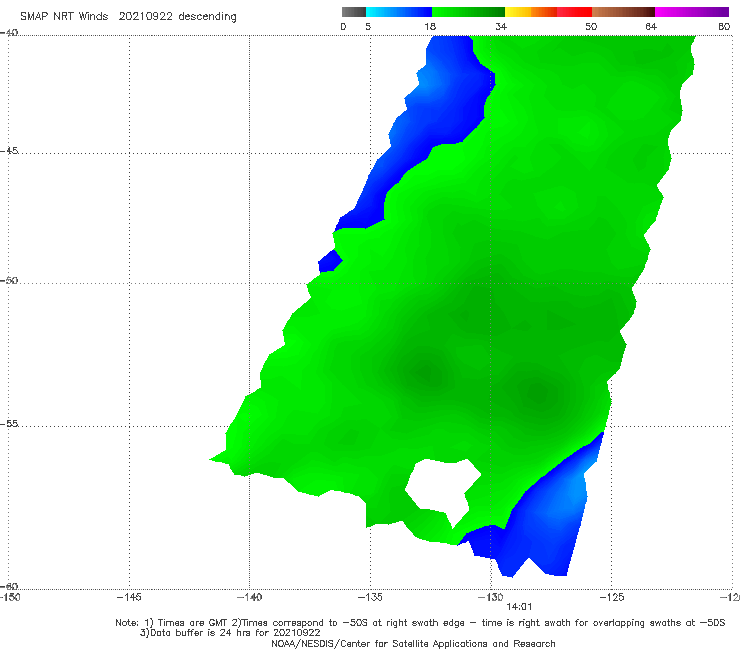The image size is (740, 650).
Task: Click the longitude label '-140'
Action: 249,597
